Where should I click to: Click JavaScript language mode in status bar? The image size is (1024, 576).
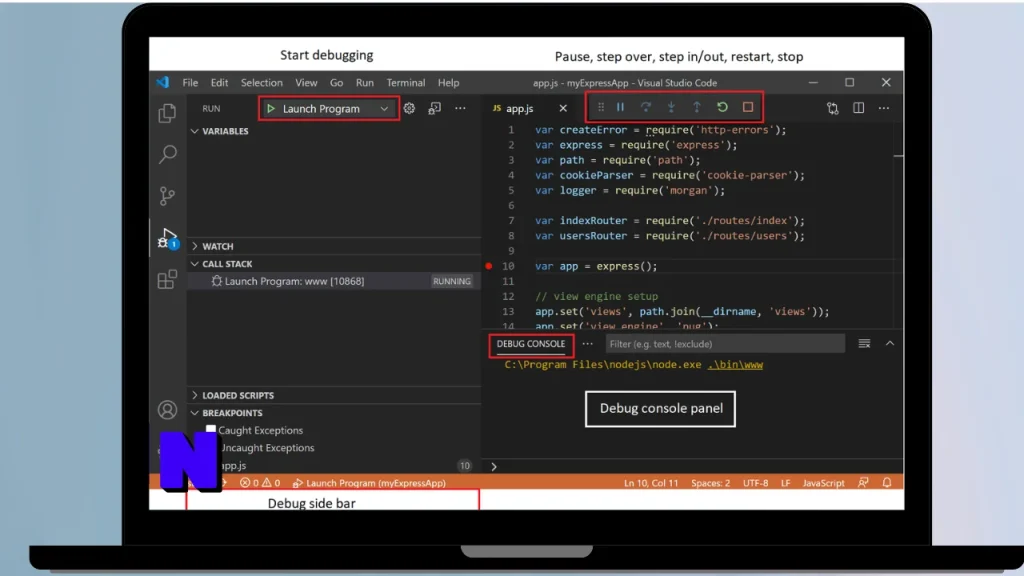[x=824, y=483]
